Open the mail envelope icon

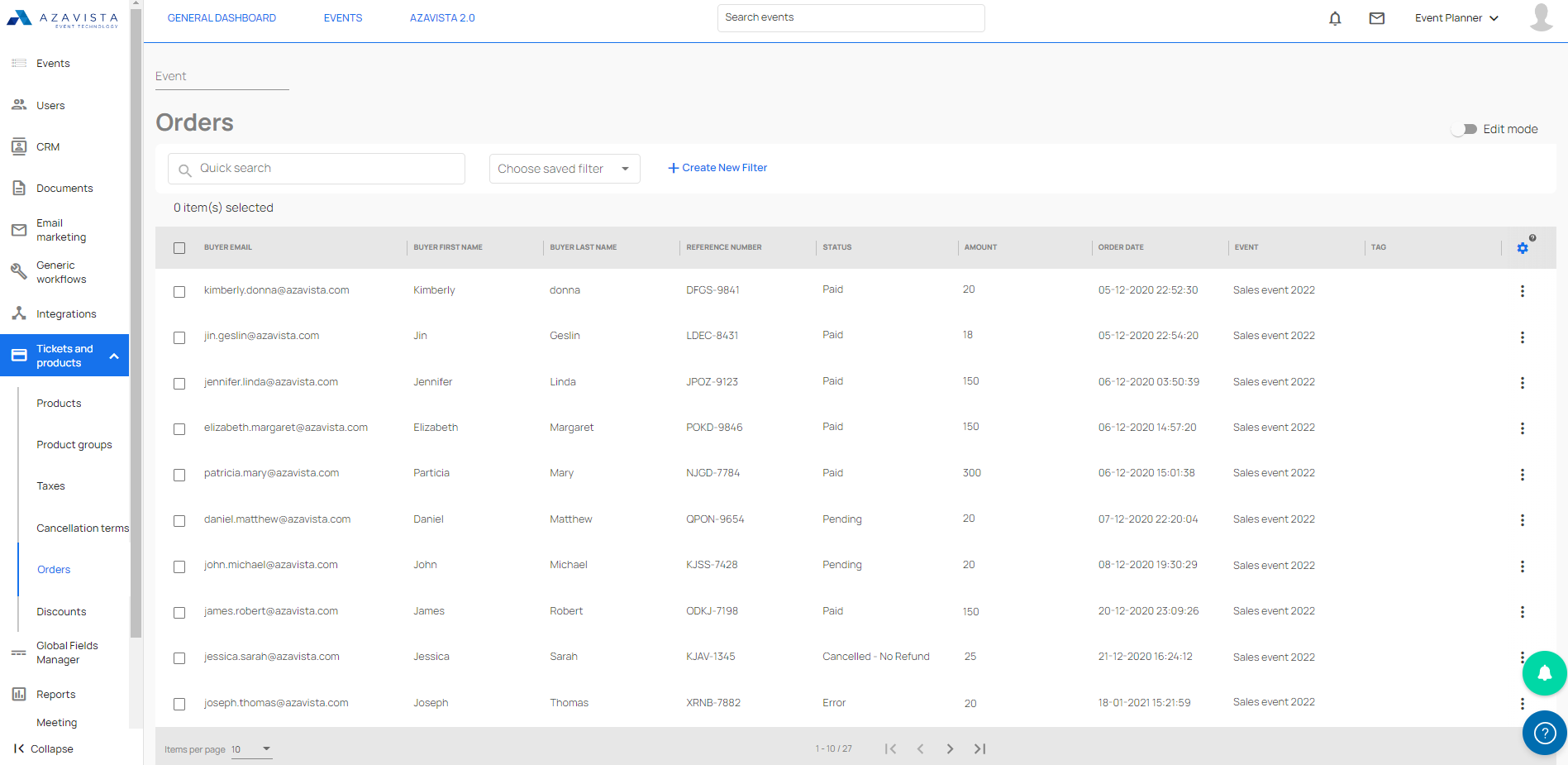1377,18
